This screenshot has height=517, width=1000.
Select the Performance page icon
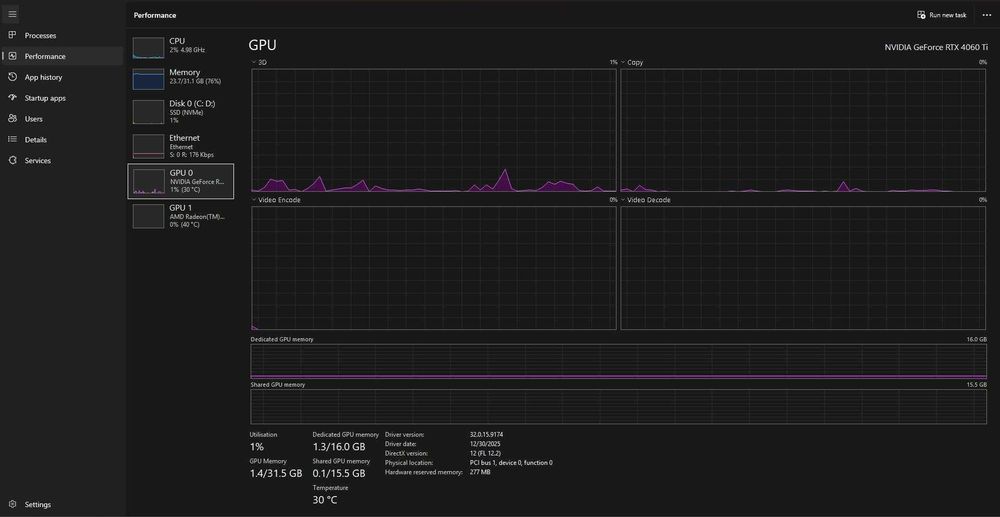(12, 56)
